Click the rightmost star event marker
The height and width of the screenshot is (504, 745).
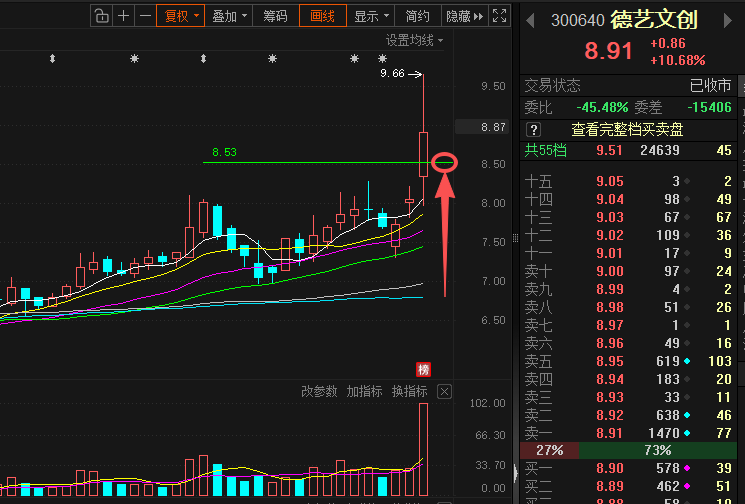pos(382,59)
